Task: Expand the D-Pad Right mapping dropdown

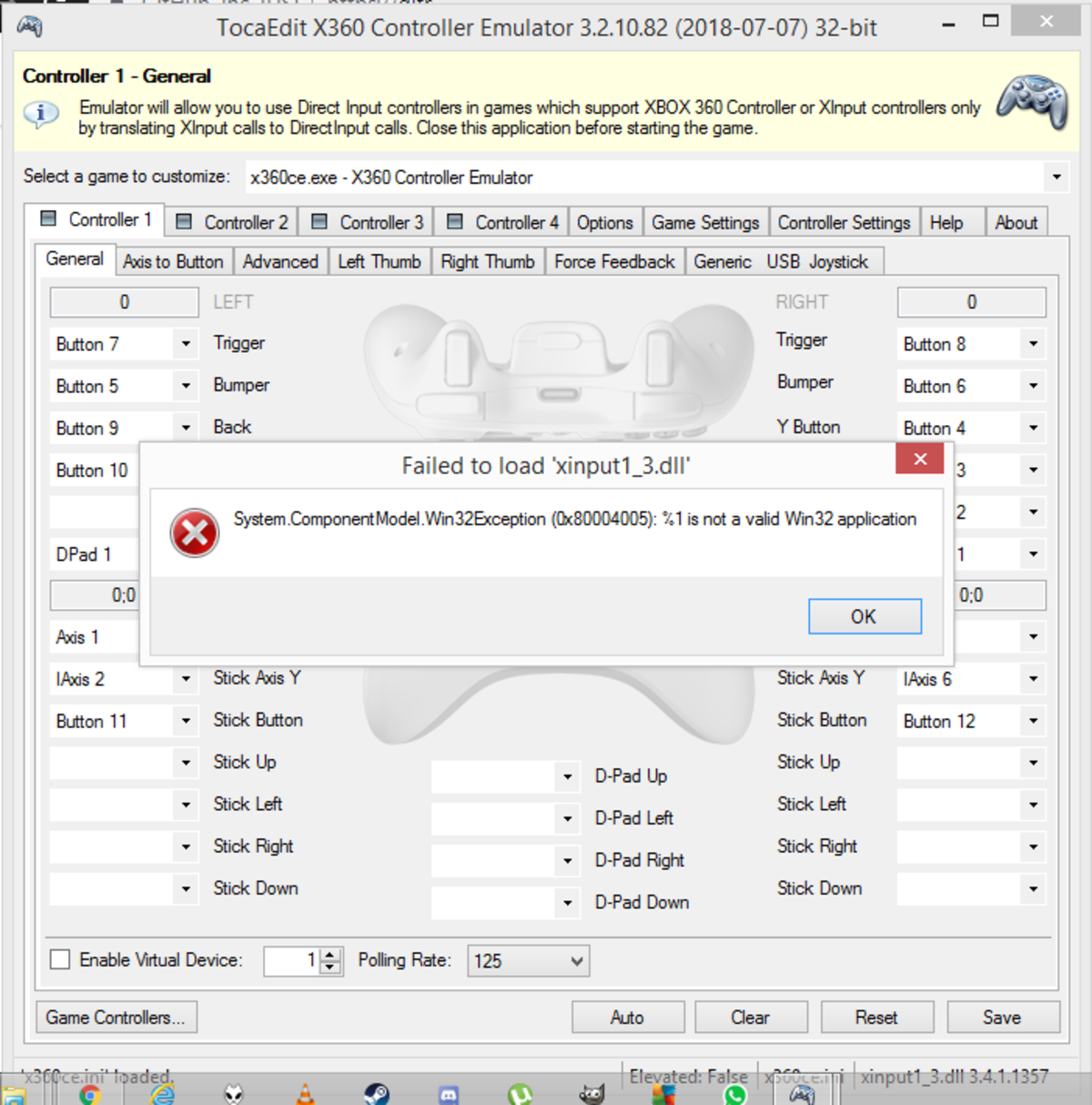Action: coord(568,860)
